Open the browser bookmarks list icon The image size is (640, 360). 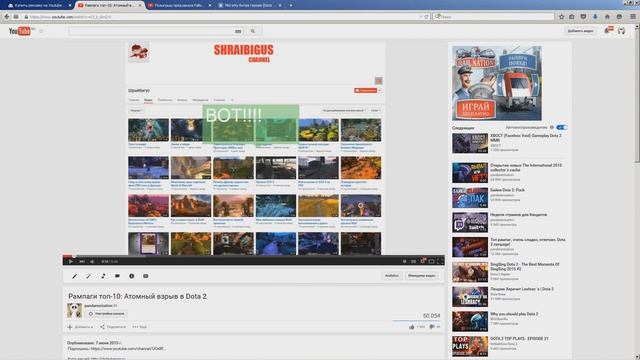[572, 17]
